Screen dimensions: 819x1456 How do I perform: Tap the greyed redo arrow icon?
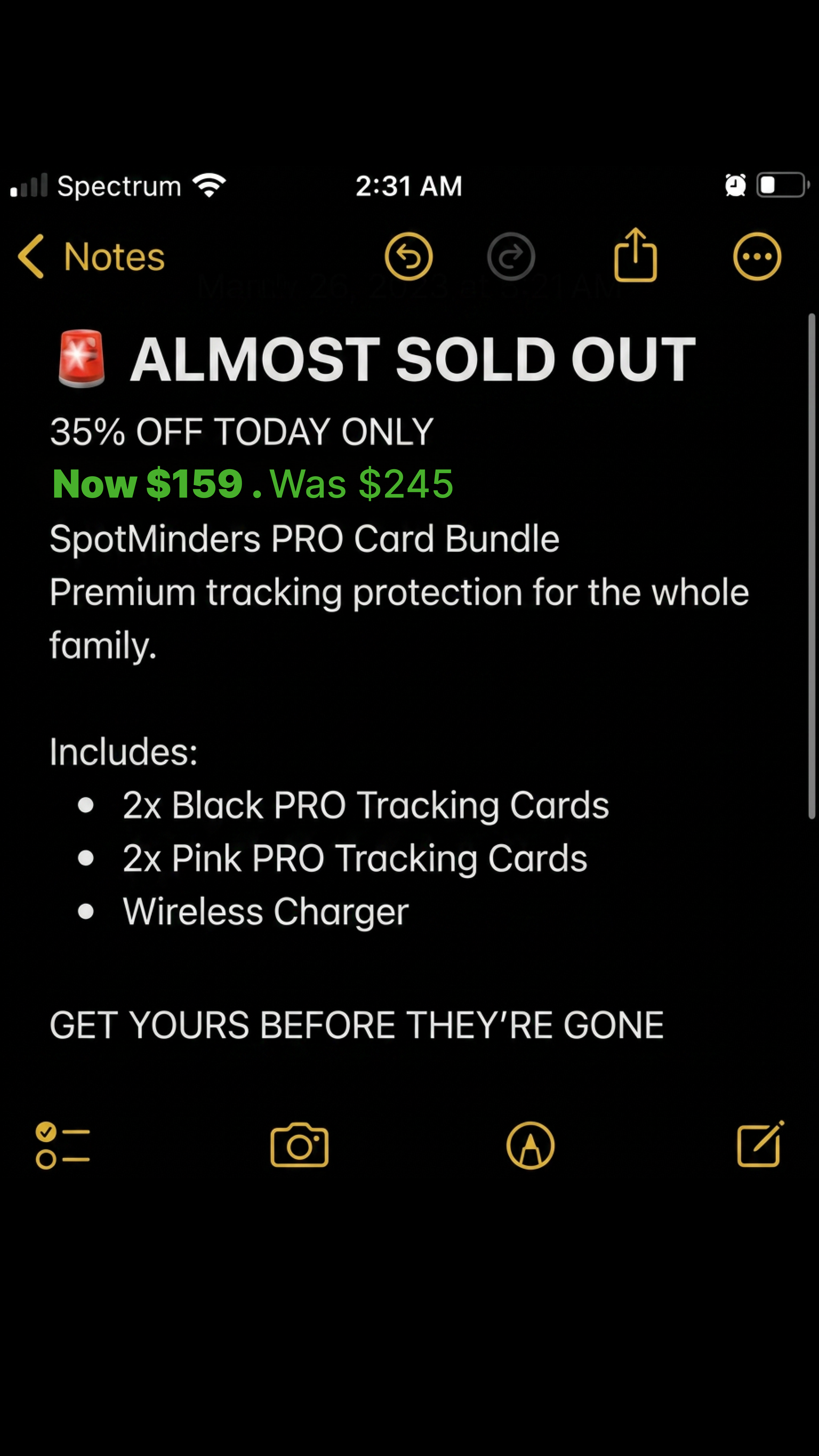(x=511, y=257)
